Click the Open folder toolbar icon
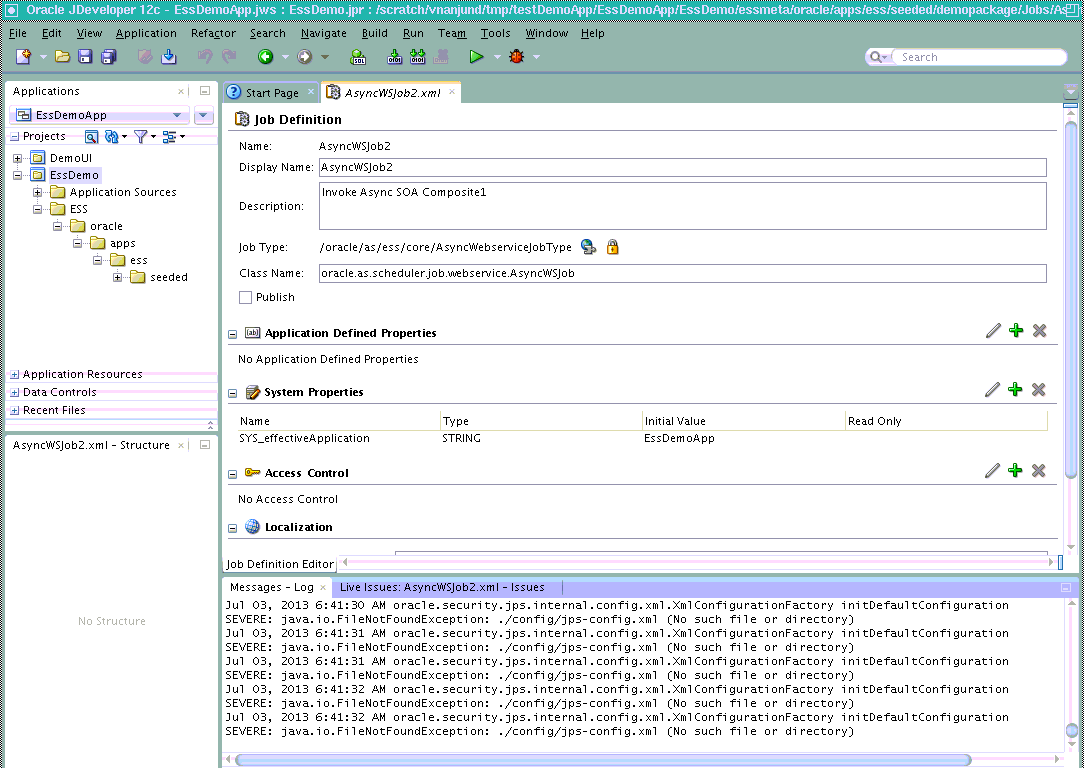 coord(62,57)
